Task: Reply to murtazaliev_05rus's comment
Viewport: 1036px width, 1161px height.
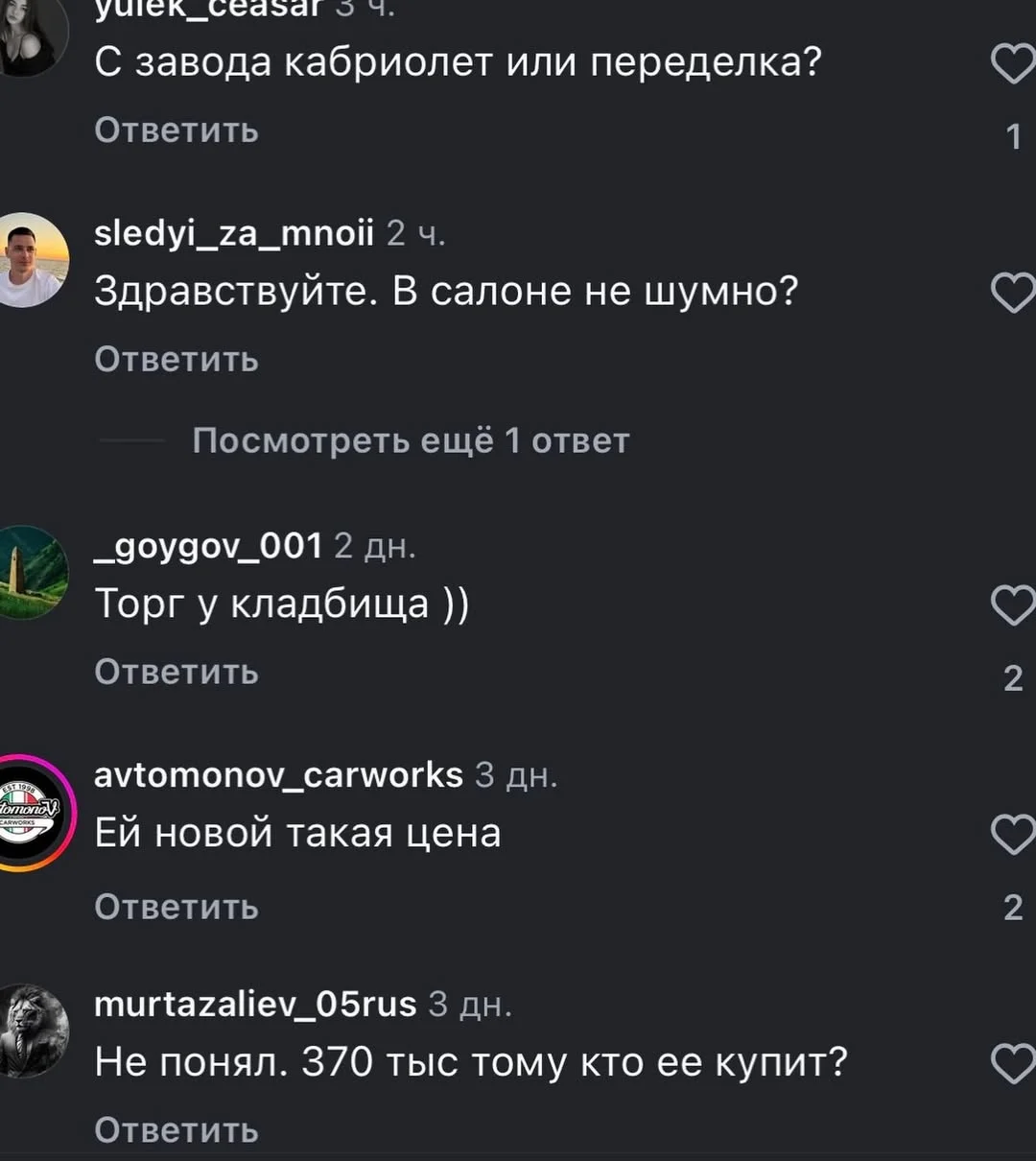Action: (177, 1130)
